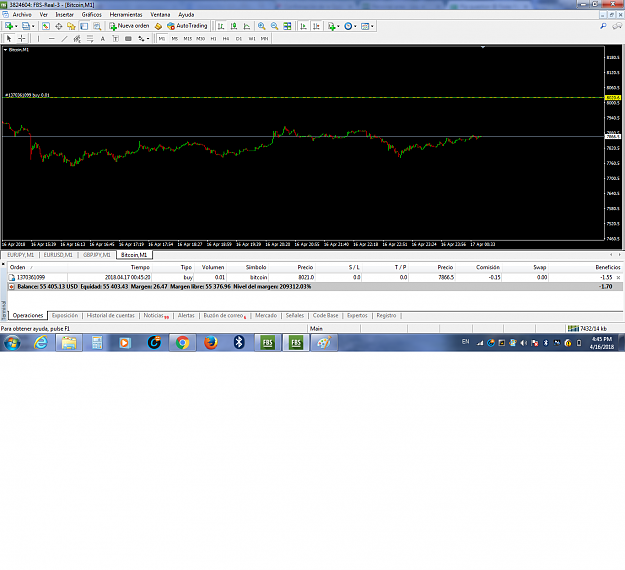Image resolution: width=625 pixels, height=570 pixels.
Task: Click the connection status 7432/14 kb
Action: pos(588,328)
